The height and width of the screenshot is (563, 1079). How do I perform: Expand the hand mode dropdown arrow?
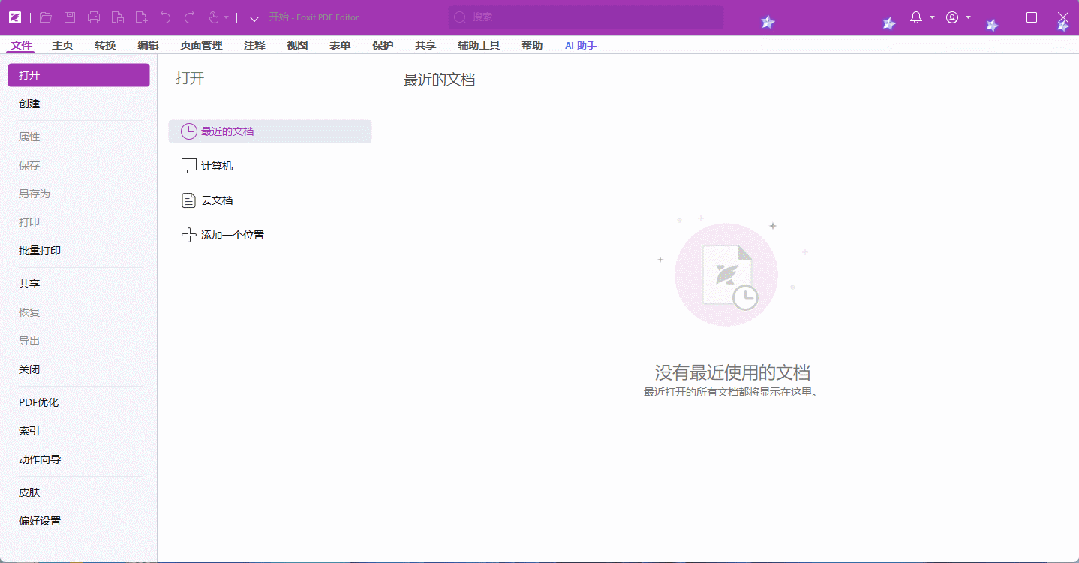click(226, 18)
